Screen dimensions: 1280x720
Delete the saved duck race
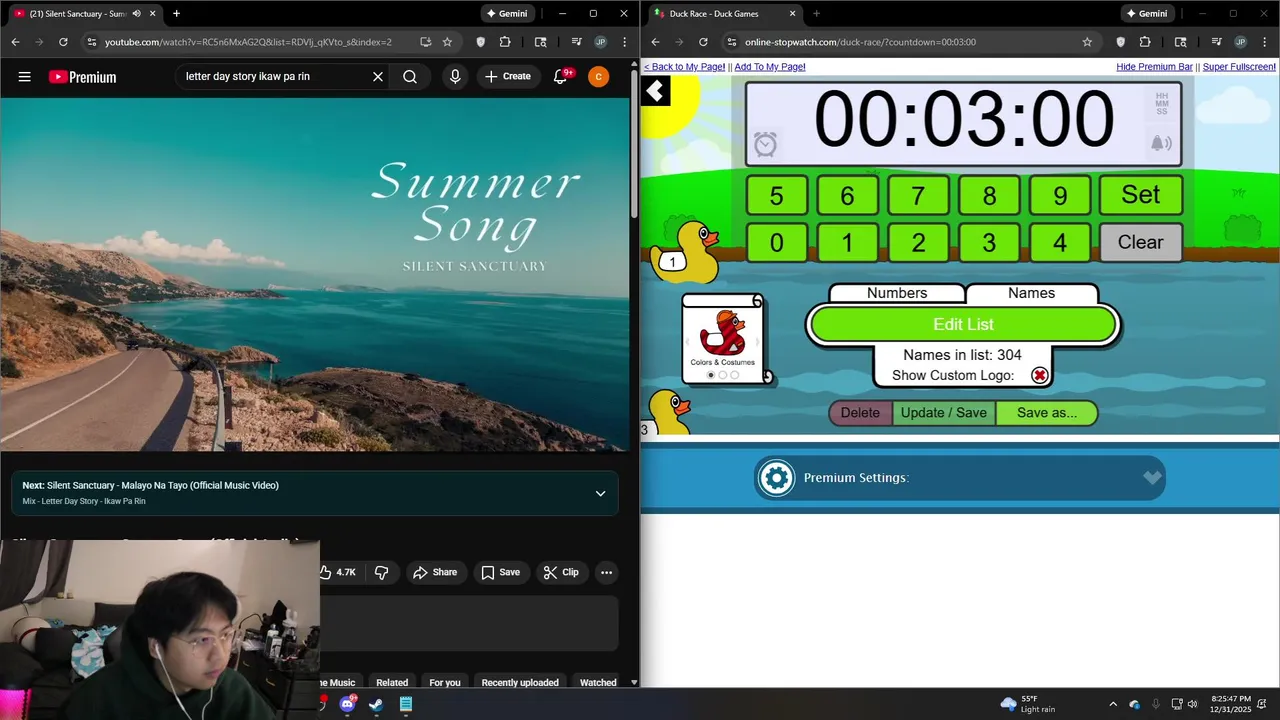[860, 413]
